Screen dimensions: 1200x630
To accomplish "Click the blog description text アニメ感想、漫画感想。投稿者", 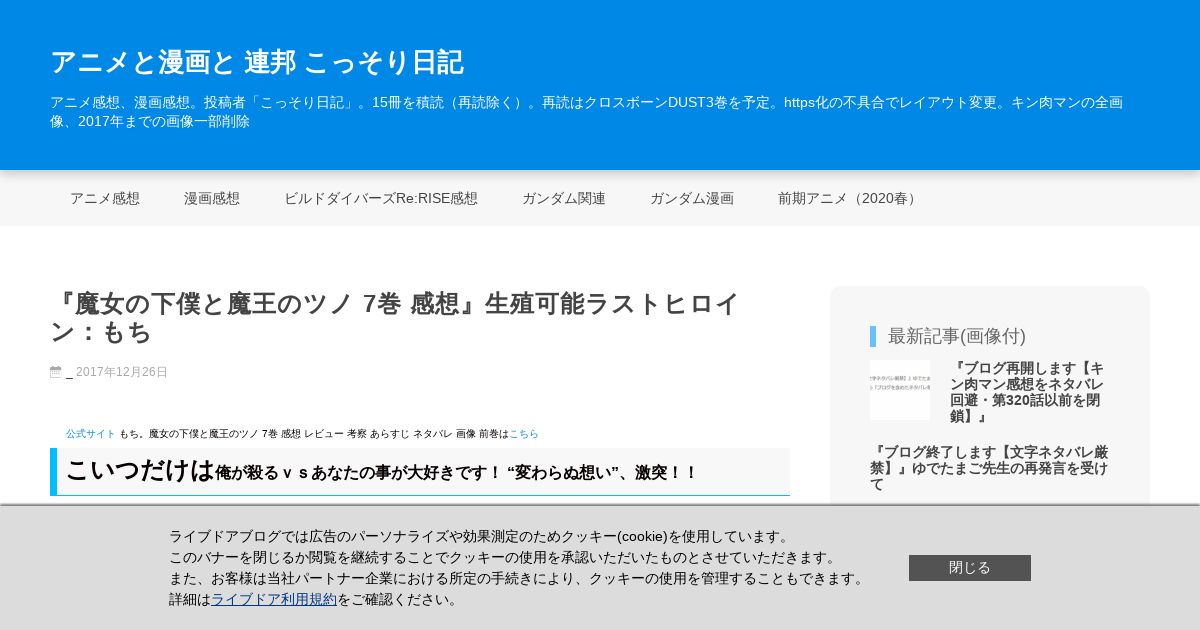I will click(x=586, y=111).
